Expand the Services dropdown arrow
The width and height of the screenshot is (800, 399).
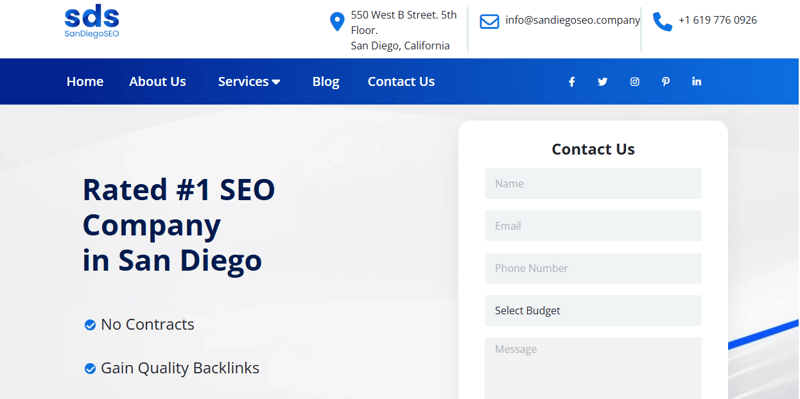tap(276, 82)
